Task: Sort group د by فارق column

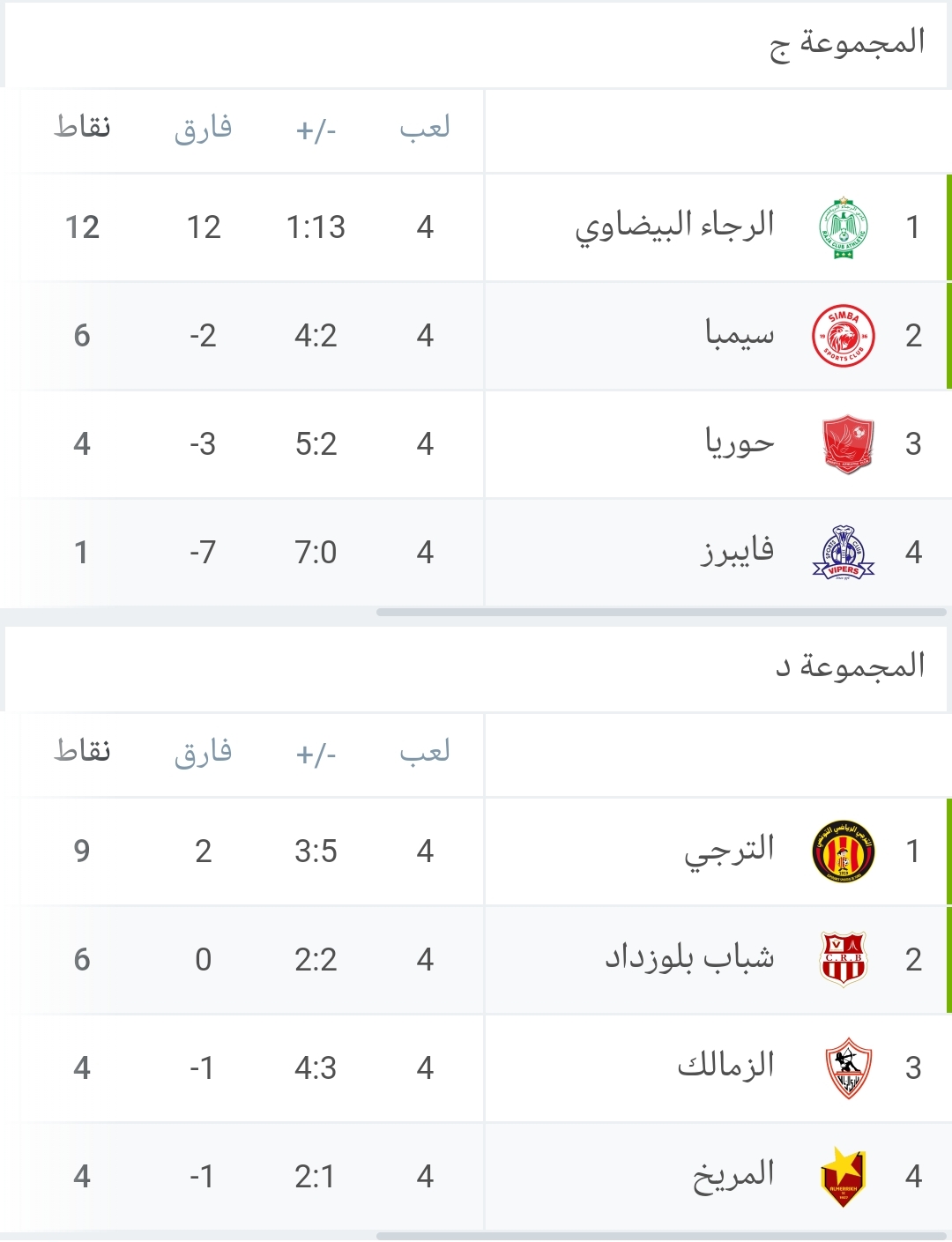Action: 204,752
